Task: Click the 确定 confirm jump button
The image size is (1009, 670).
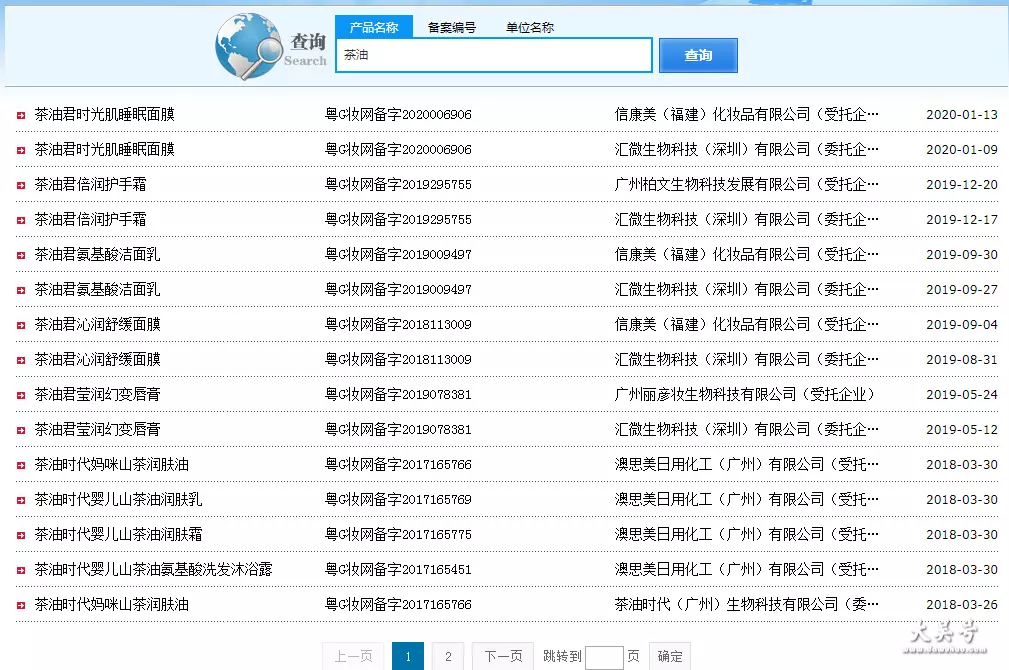Action: (x=670, y=656)
